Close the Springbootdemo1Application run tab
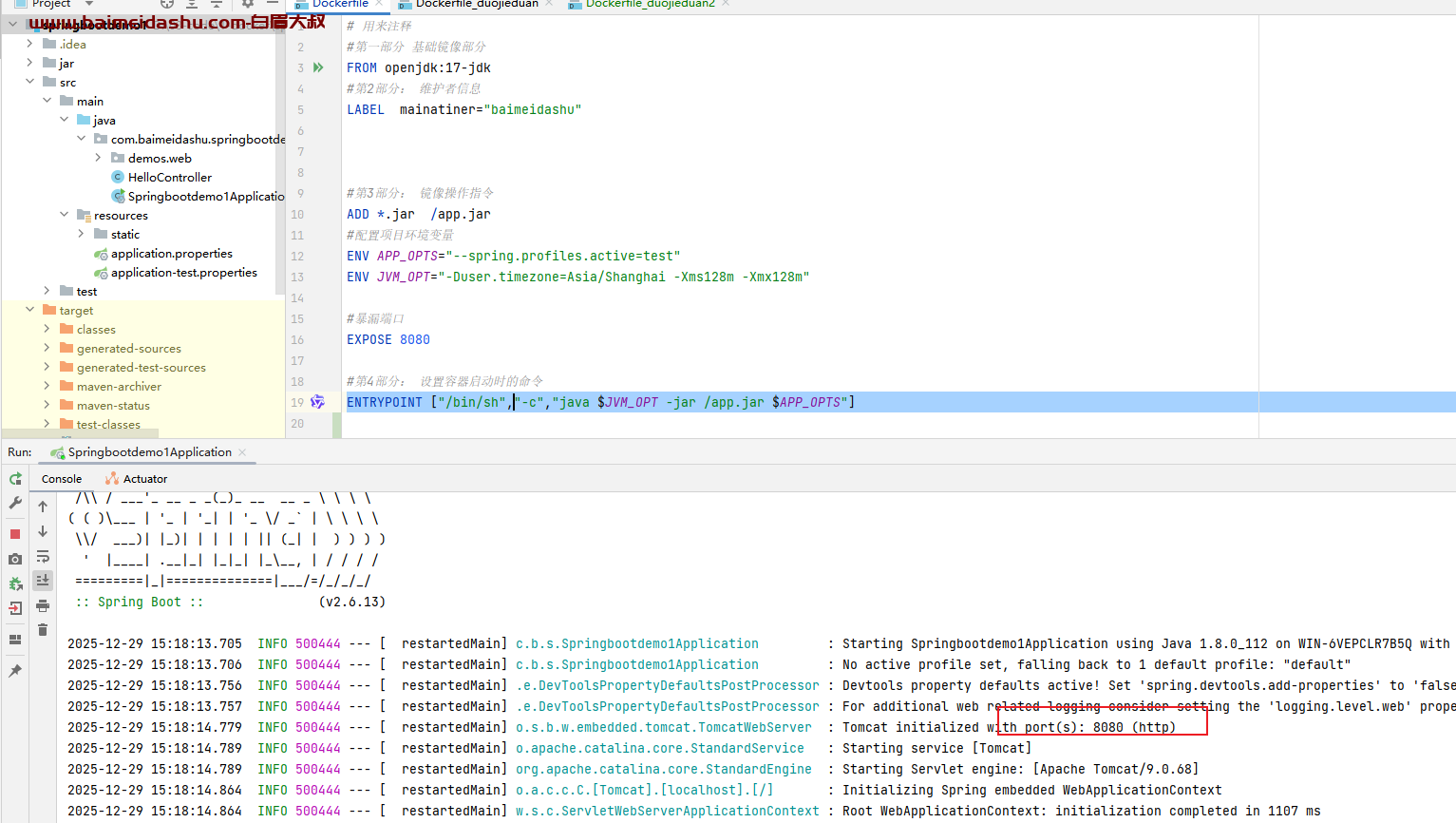This screenshot has width=1456, height=823. tap(242, 452)
